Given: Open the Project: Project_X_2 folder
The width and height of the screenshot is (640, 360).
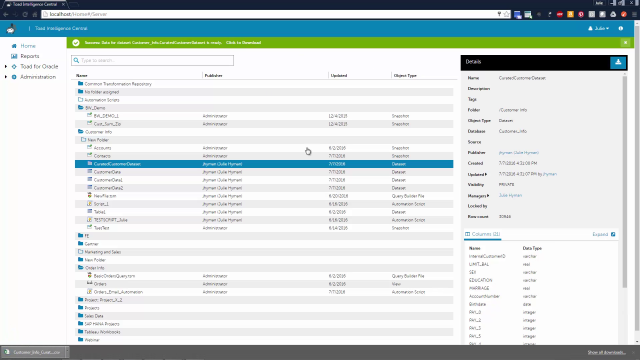Looking at the screenshot, I should pyautogui.click(x=103, y=300).
